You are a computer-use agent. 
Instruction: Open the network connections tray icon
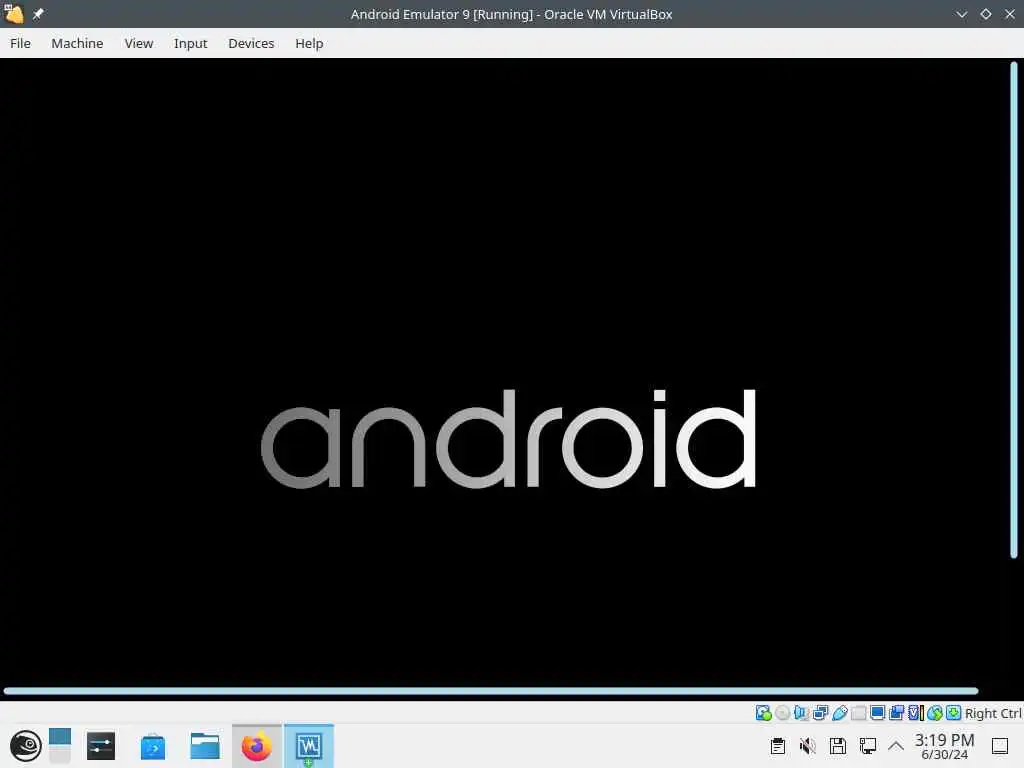point(867,746)
